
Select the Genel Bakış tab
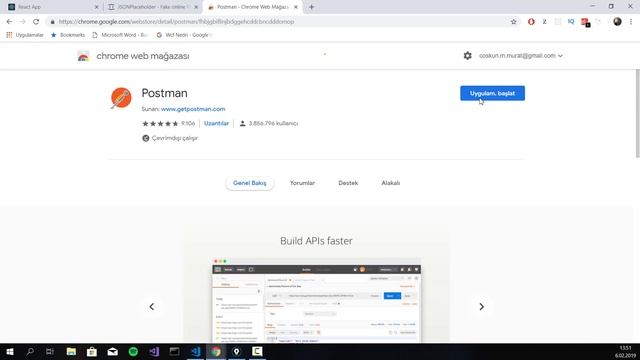coord(249,183)
